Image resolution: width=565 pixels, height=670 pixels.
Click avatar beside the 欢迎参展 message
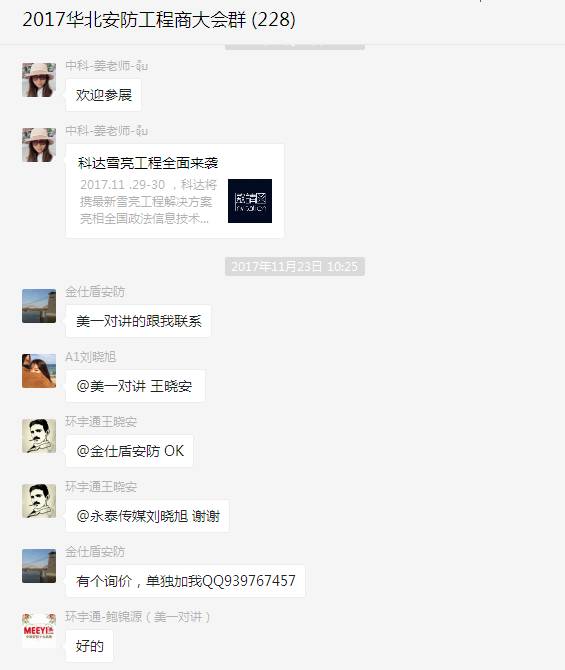pyautogui.click(x=39, y=80)
